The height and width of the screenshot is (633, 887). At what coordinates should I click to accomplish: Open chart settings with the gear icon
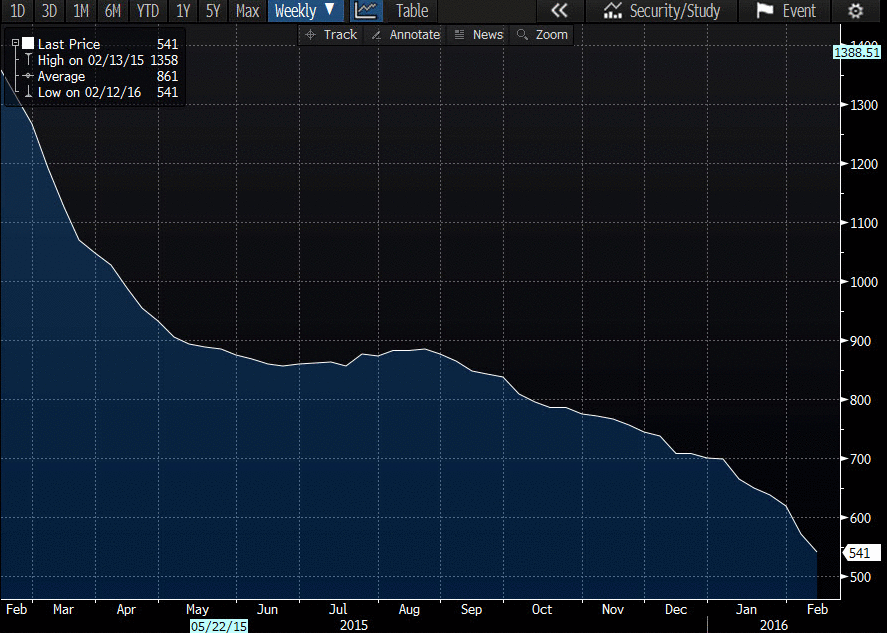coord(855,11)
